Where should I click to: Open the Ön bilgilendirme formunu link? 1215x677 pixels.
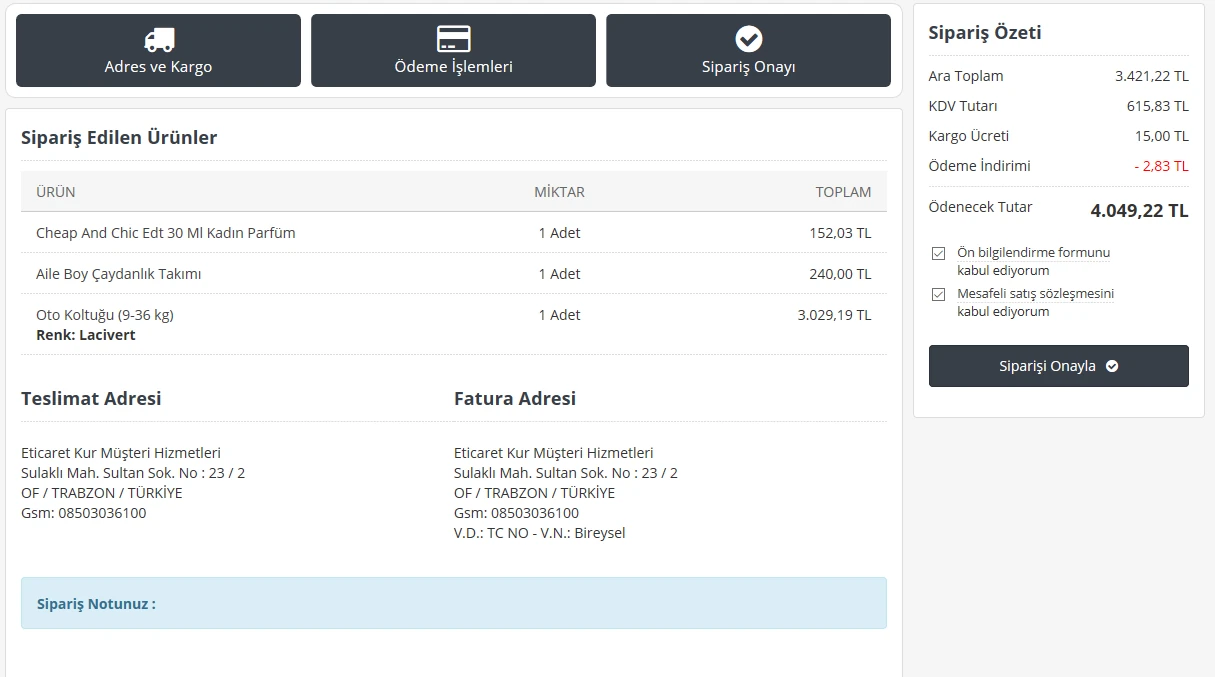[1033, 253]
